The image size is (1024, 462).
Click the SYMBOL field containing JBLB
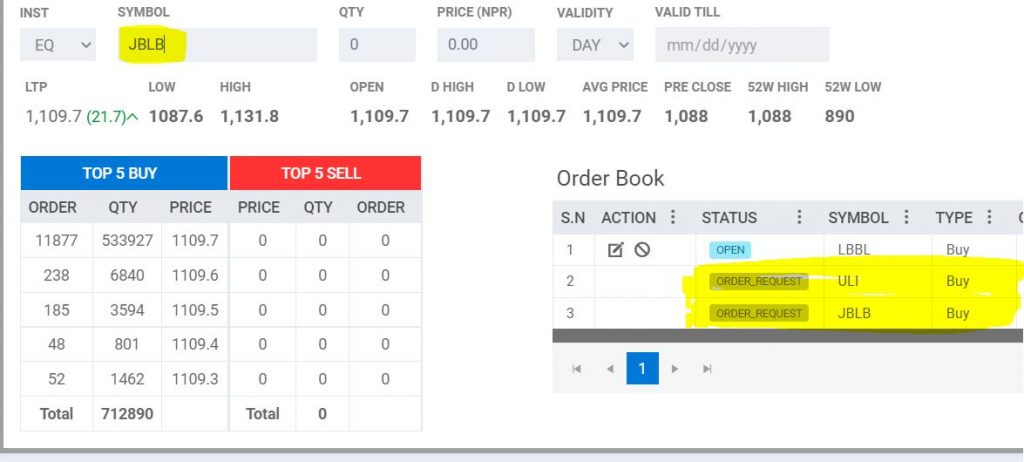pos(217,45)
